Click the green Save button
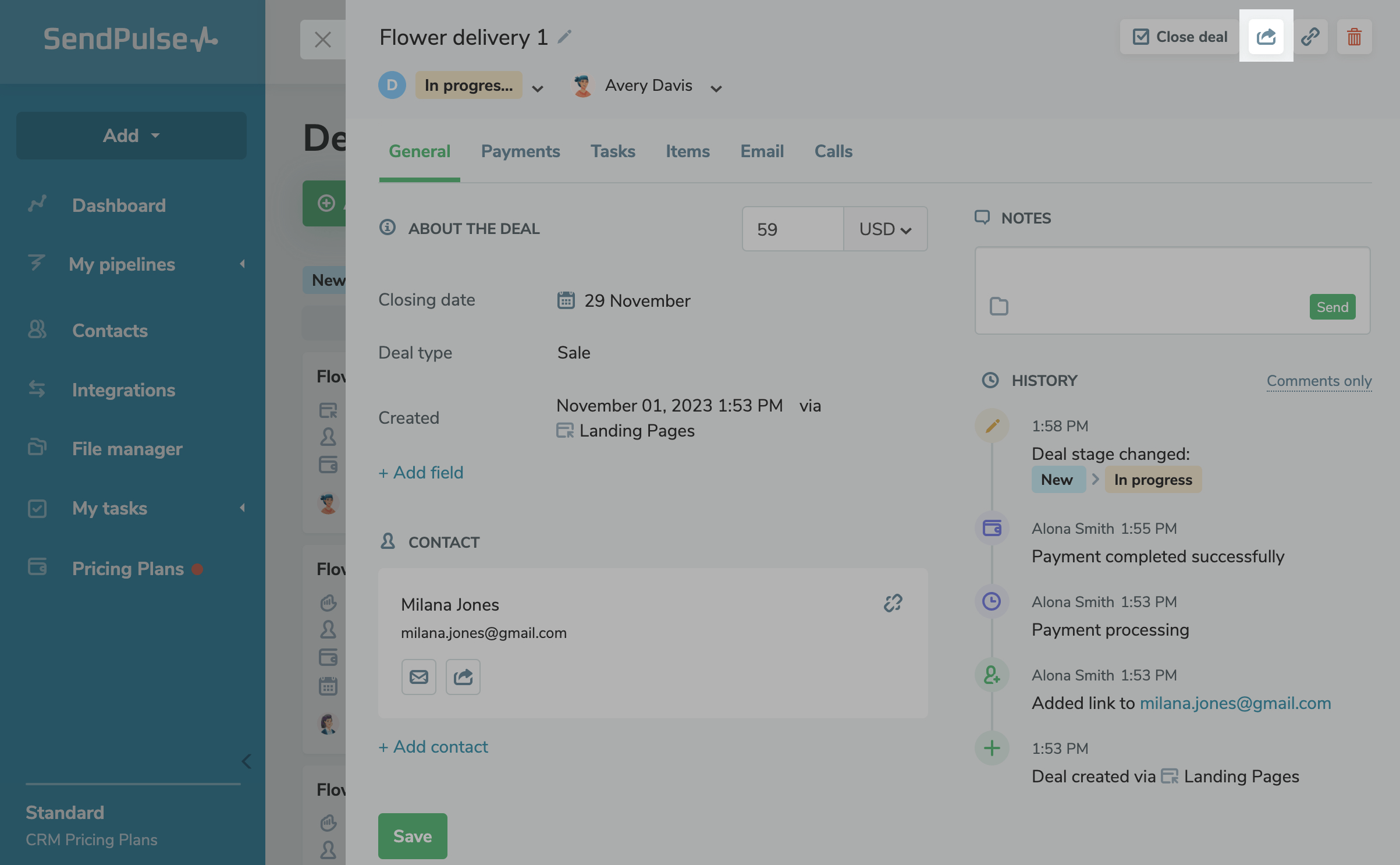The width and height of the screenshot is (1400, 865). (x=412, y=836)
